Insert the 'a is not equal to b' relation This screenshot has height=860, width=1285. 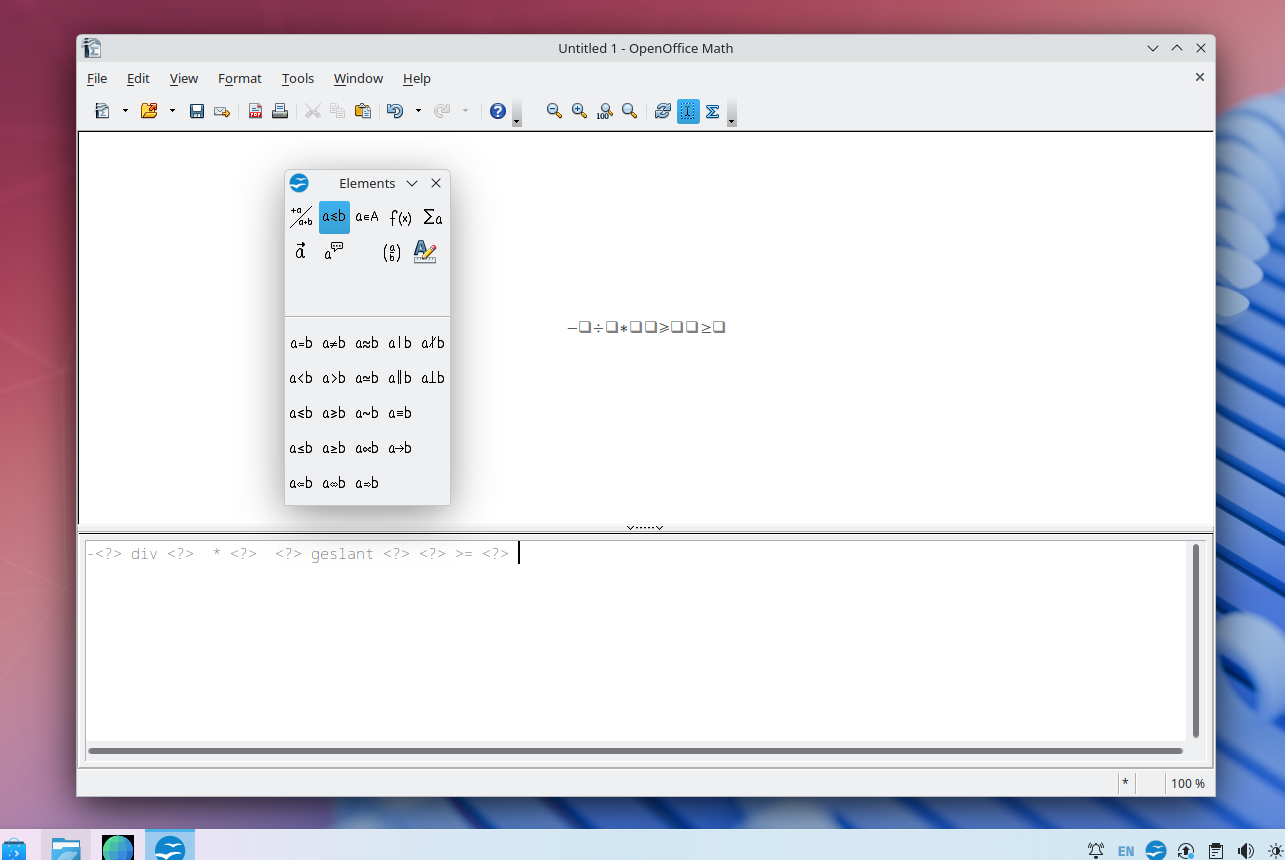click(x=334, y=343)
